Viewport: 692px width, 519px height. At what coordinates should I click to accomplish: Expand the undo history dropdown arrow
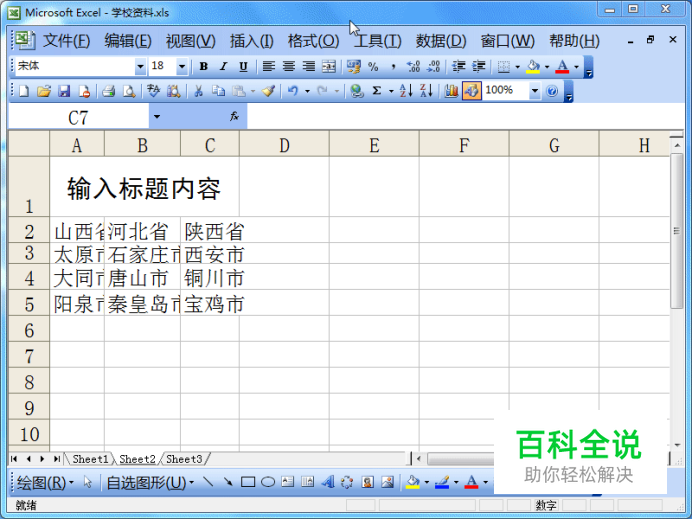coord(308,91)
